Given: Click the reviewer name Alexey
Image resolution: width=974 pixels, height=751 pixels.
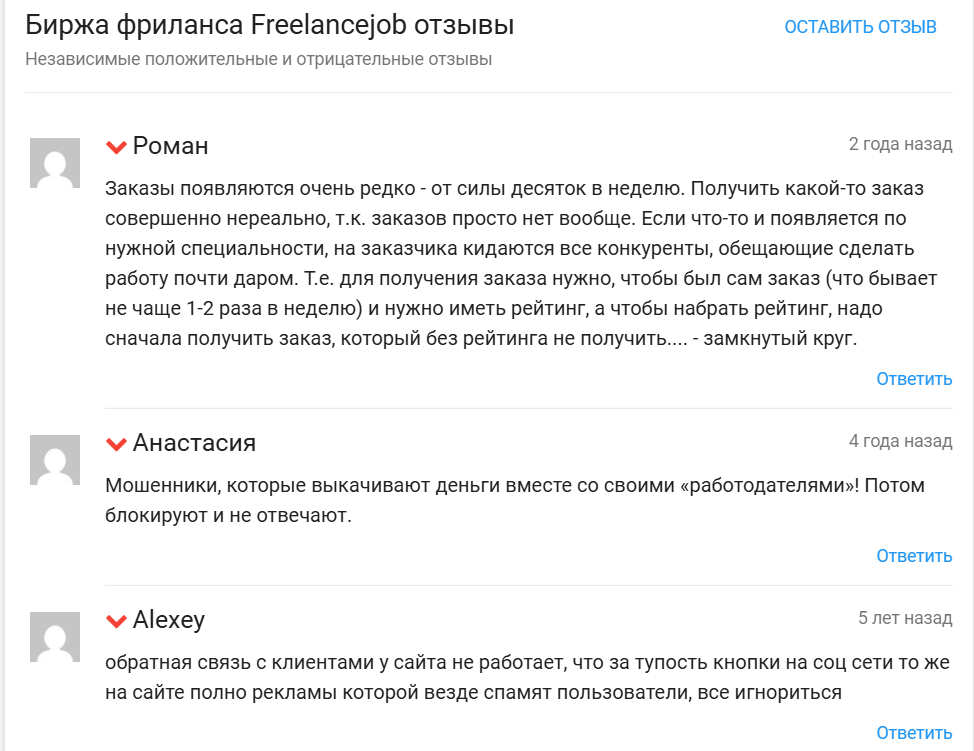Looking at the screenshot, I should [169, 620].
